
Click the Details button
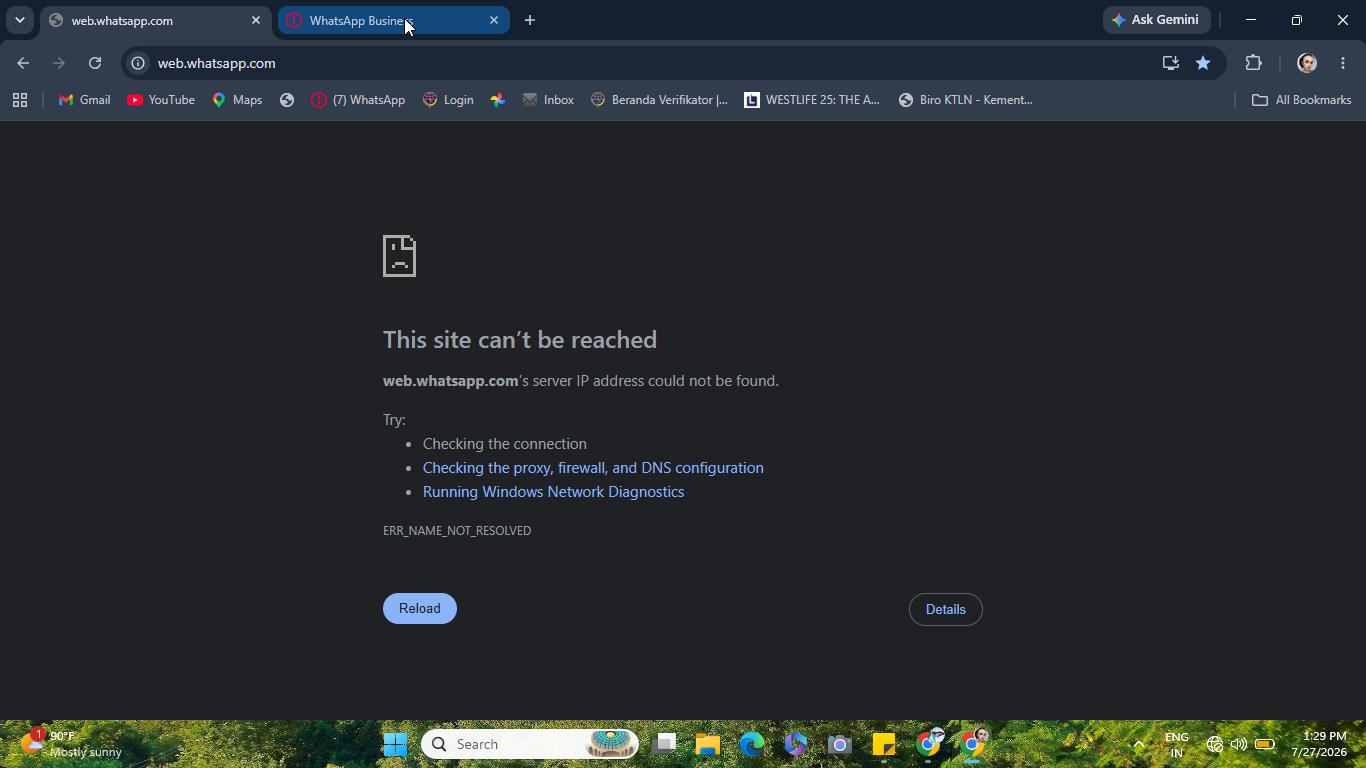coord(946,609)
